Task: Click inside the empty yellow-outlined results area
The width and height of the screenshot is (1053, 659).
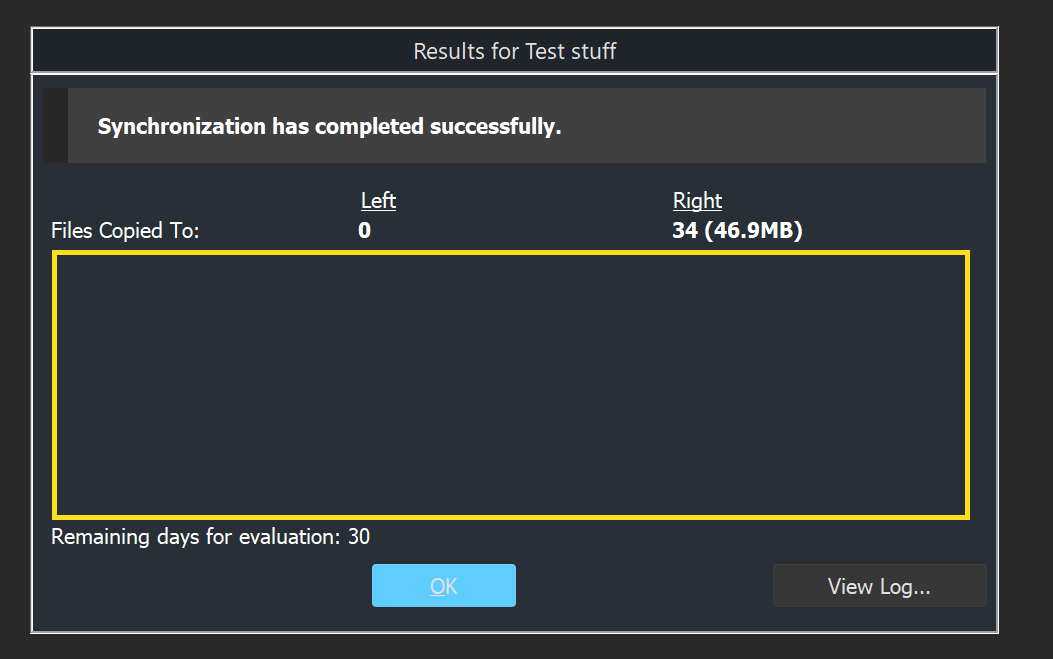Action: [511, 385]
